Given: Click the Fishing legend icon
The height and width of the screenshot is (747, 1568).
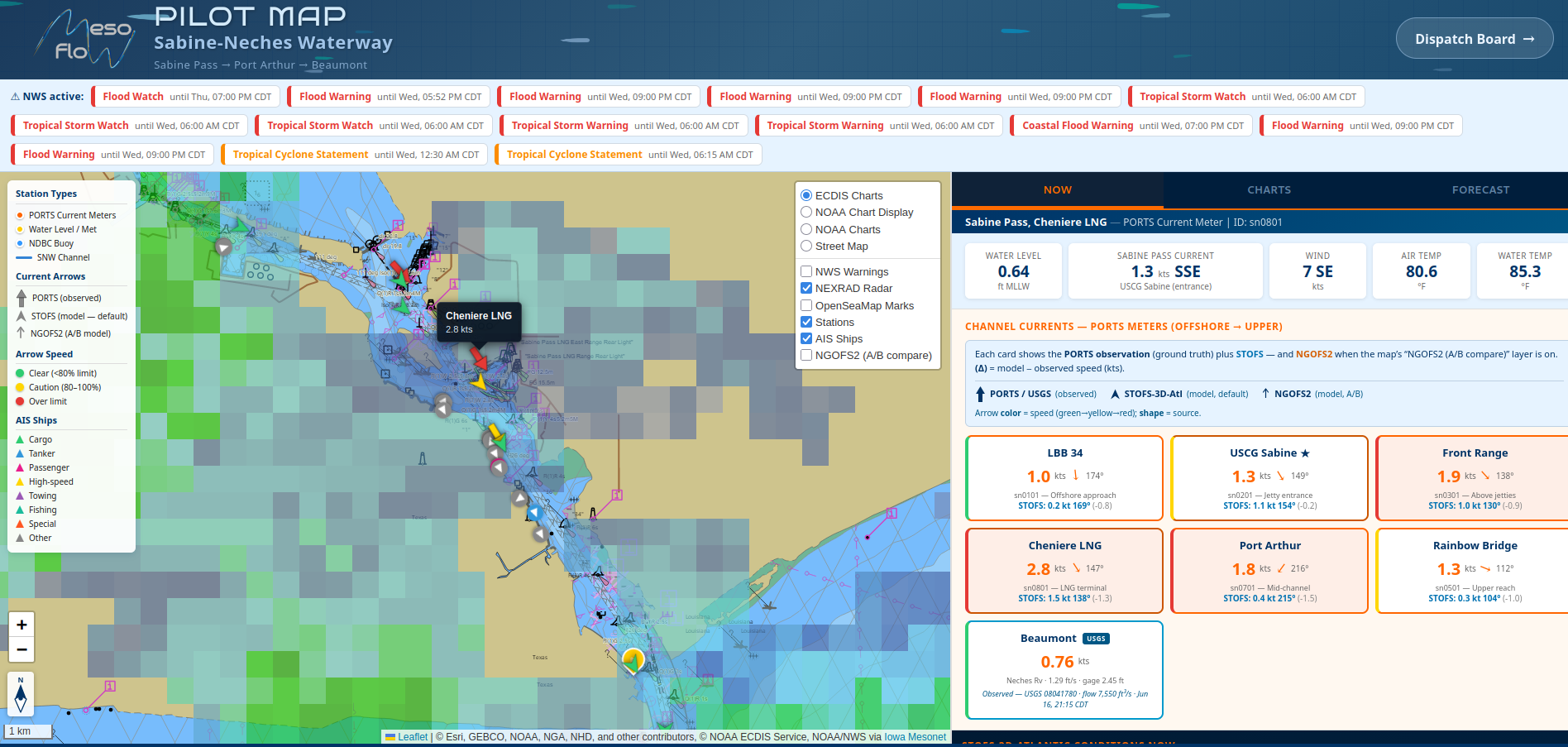Looking at the screenshot, I should [20, 510].
